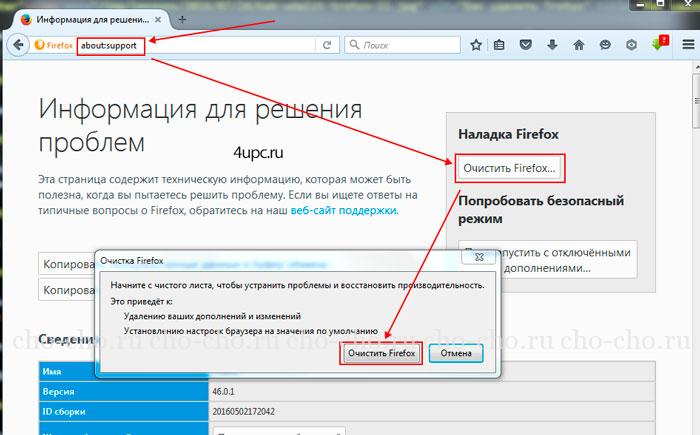
Task: Click the red extension icon with badge
Action: pos(660,44)
